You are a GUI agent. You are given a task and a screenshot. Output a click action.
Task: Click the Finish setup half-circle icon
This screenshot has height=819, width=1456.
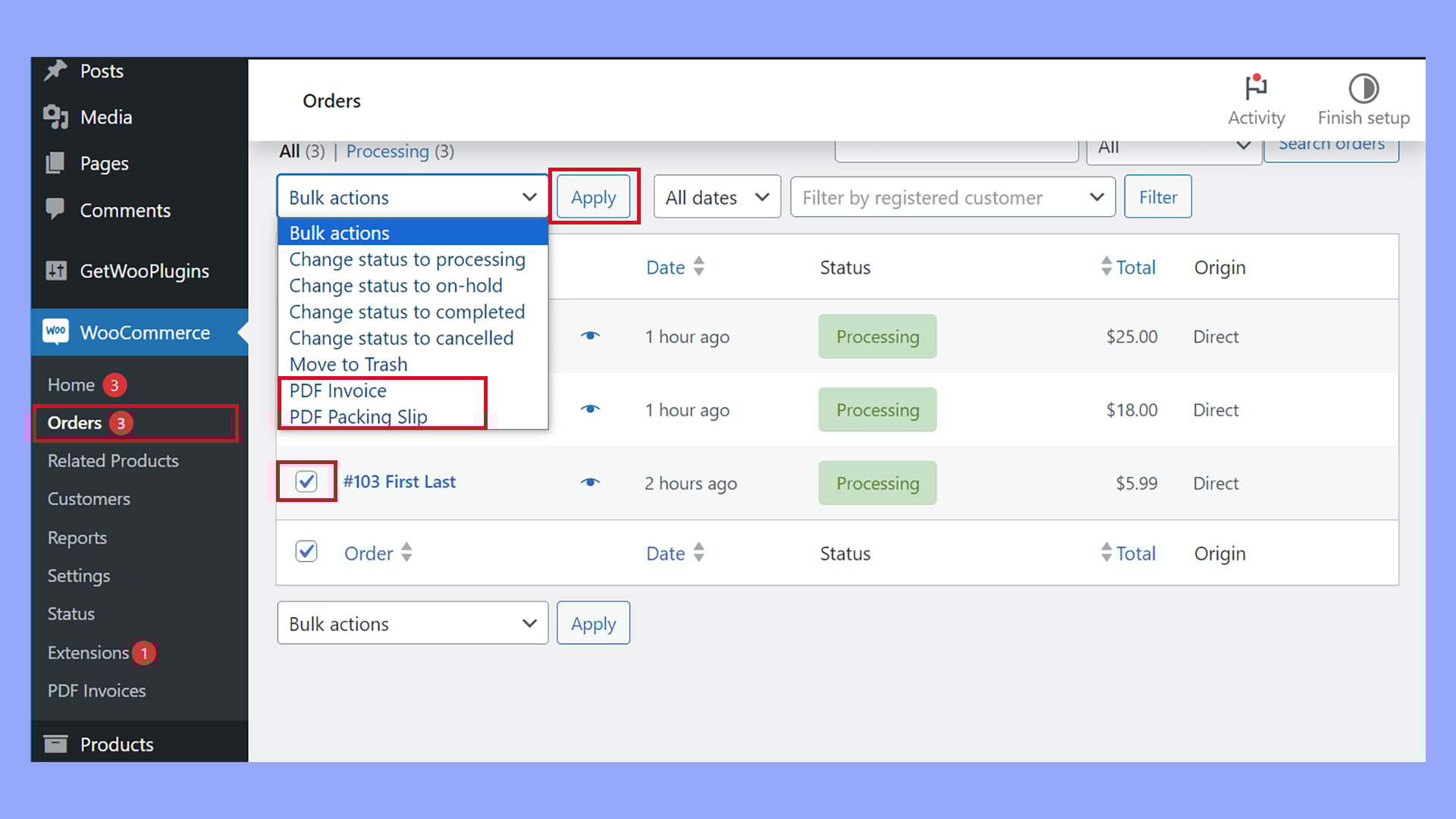pyautogui.click(x=1363, y=88)
